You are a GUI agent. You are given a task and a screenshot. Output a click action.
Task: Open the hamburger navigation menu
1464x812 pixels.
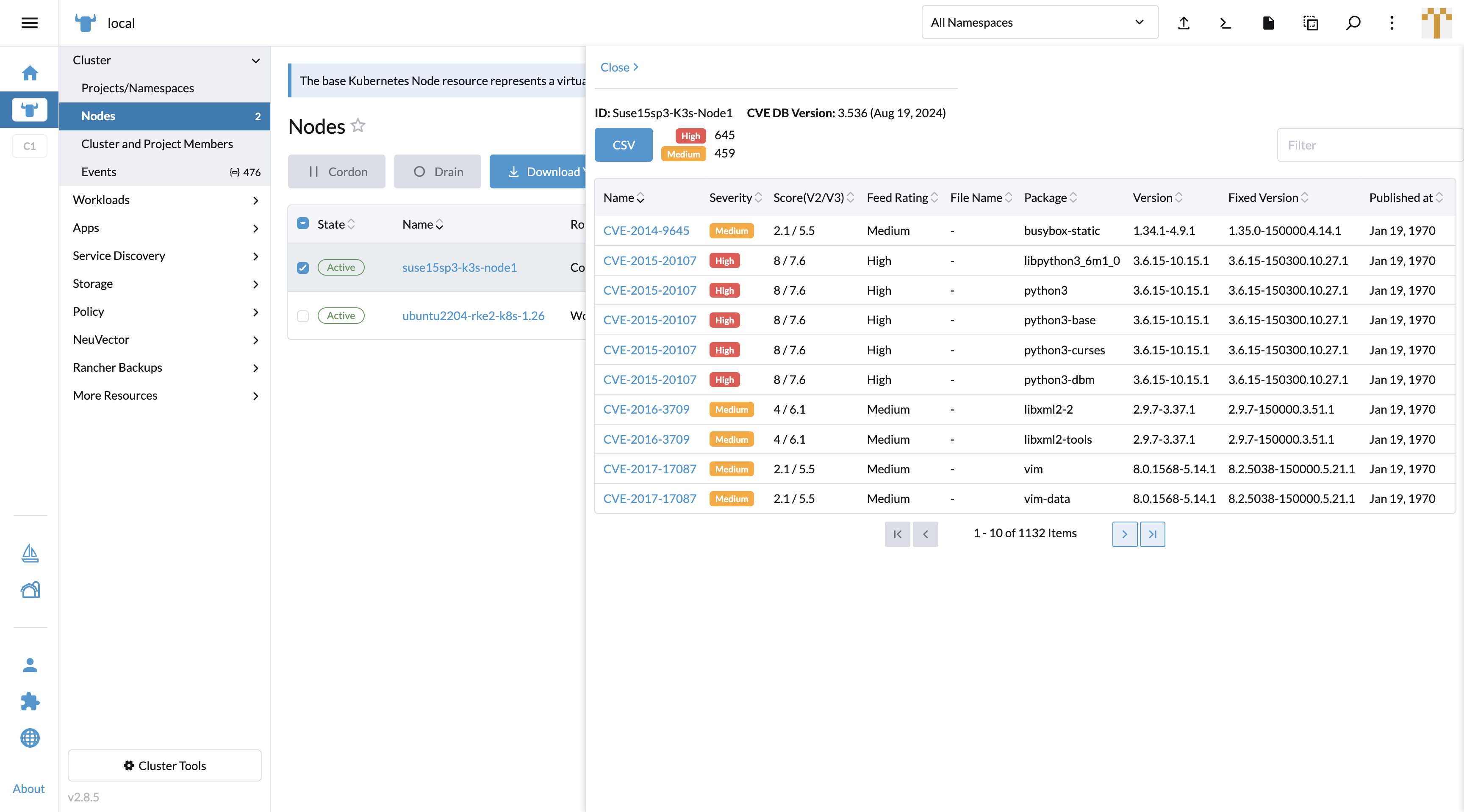coord(29,23)
